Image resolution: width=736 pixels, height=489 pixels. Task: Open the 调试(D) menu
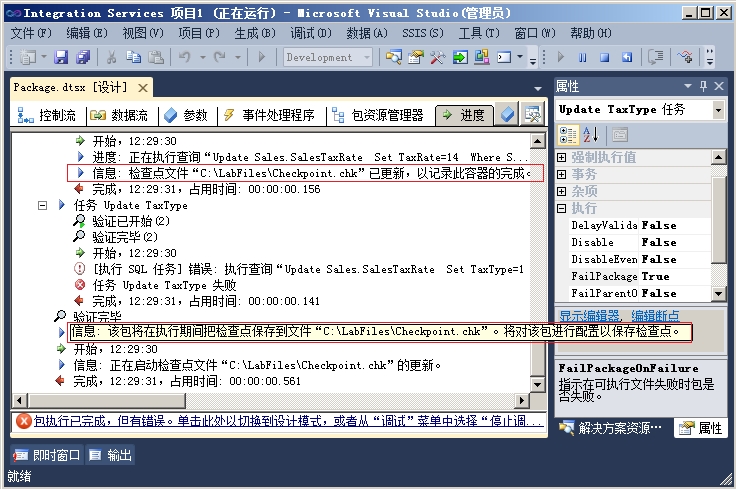[311, 33]
